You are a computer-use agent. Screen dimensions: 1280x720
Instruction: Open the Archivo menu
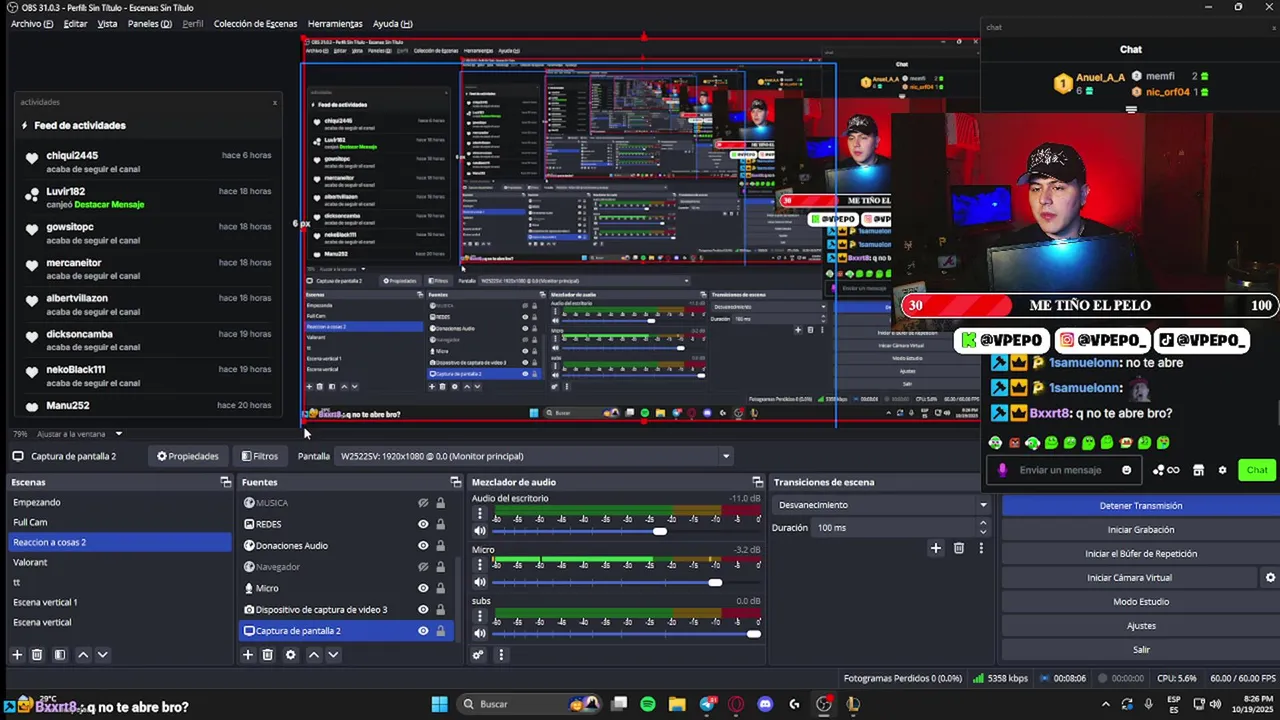tap(32, 24)
